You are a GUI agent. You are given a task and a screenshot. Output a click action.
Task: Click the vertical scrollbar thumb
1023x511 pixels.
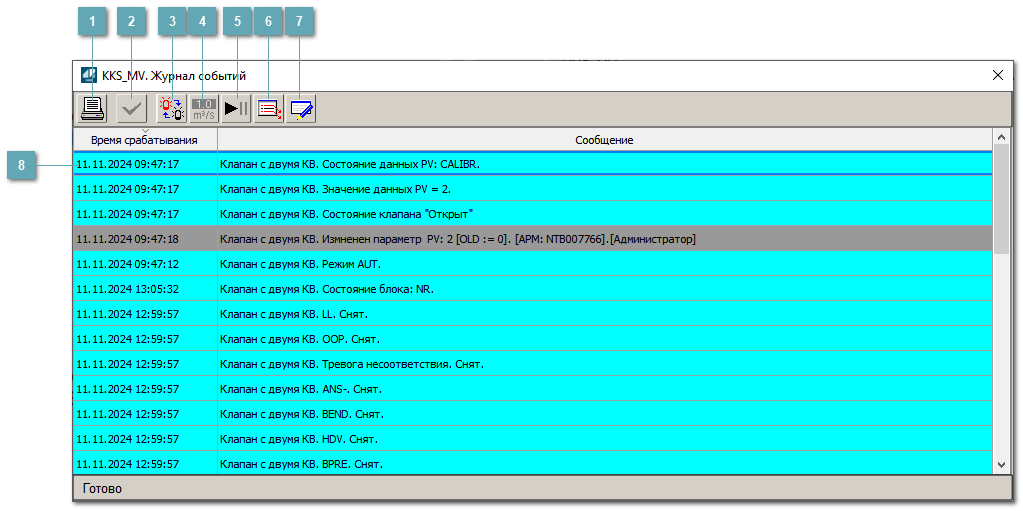pos(1002,200)
